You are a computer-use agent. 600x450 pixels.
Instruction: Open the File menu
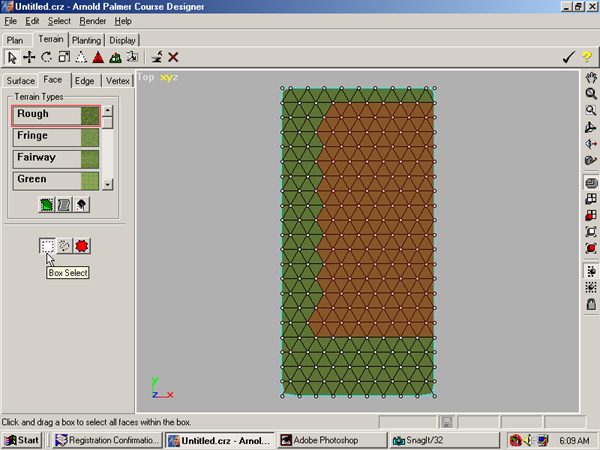click(x=10, y=21)
